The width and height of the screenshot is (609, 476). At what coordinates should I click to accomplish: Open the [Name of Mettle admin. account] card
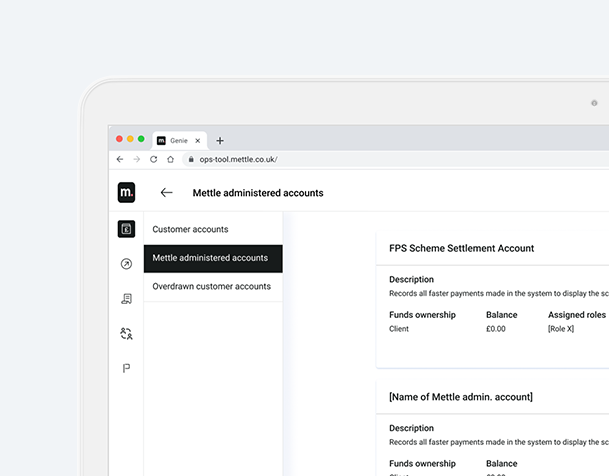[461, 397]
